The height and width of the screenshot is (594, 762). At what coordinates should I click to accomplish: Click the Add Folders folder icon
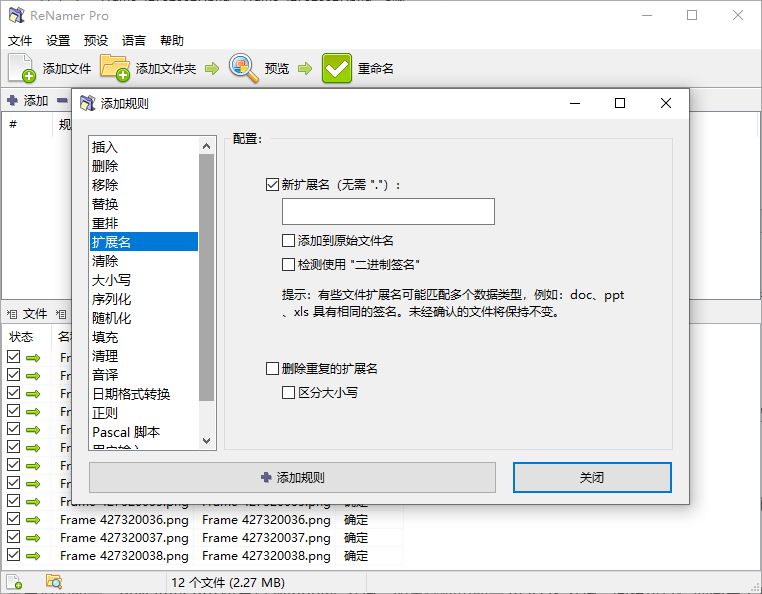(x=115, y=68)
